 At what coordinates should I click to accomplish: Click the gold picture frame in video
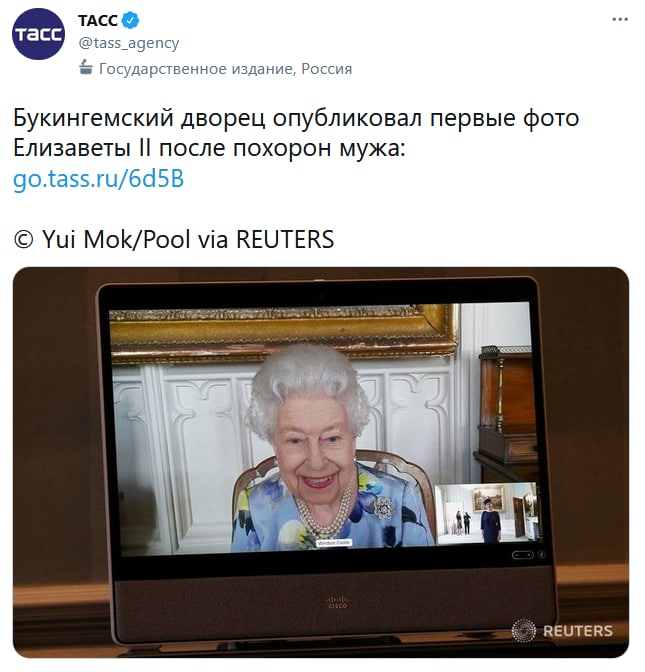click(285, 333)
